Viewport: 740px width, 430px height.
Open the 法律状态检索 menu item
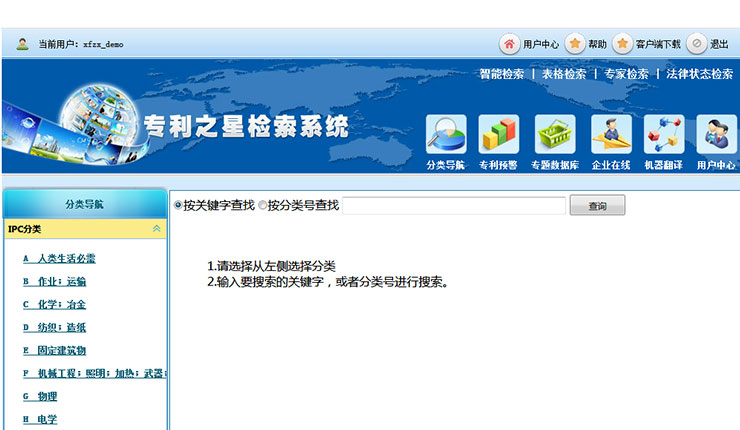tap(700, 74)
